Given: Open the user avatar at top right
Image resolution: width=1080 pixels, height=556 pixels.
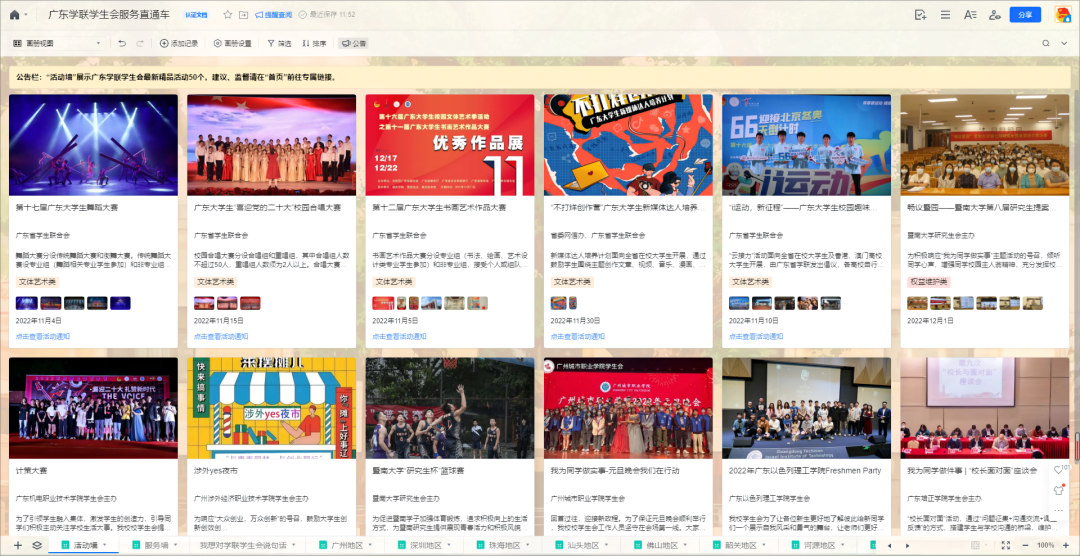Looking at the screenshot, I should pyautogui.click(x=1063, y=14).
